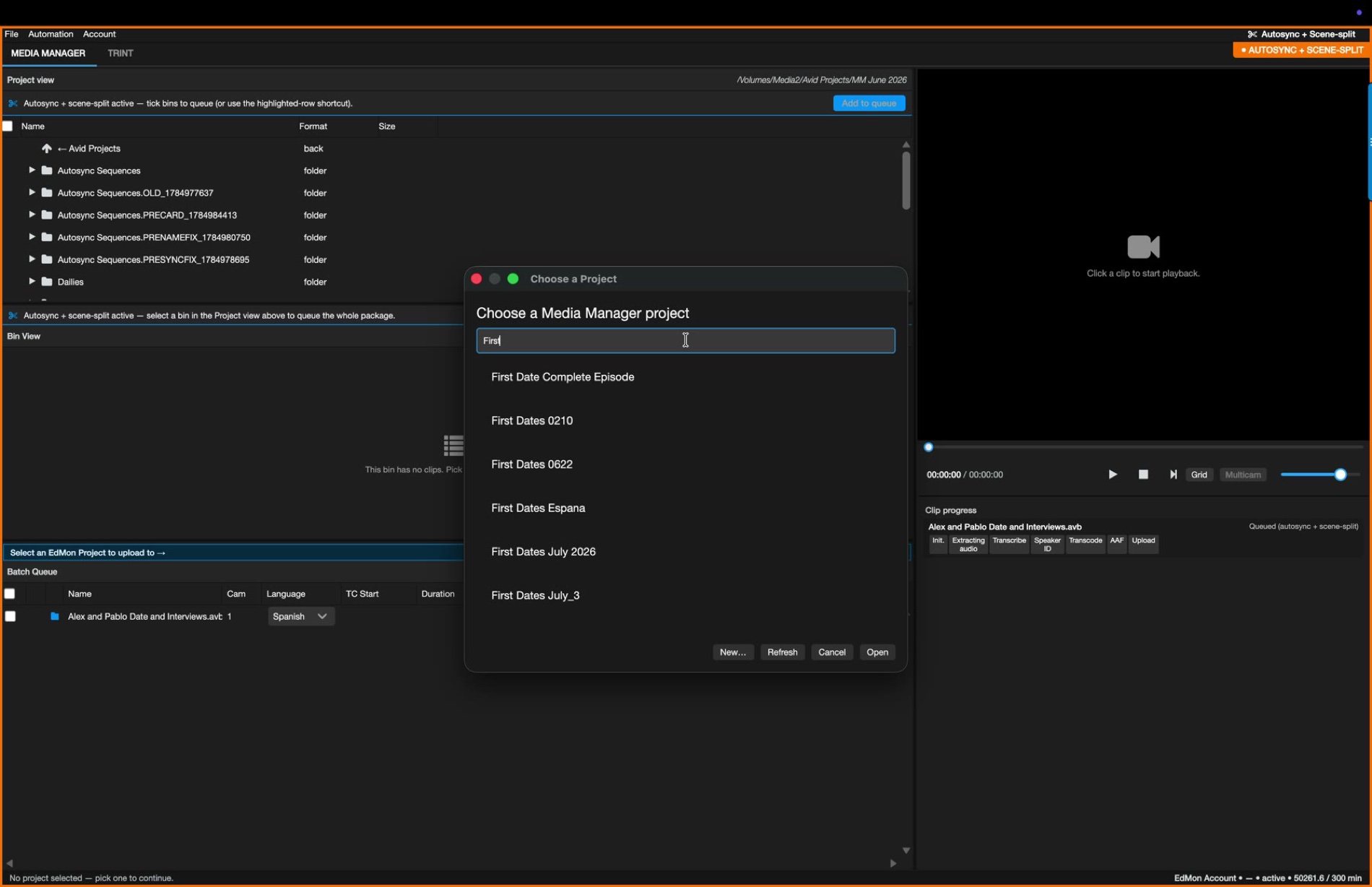Click Refresh in the project dialog
Screen dimensions: 1372x887
pos(782,652)
